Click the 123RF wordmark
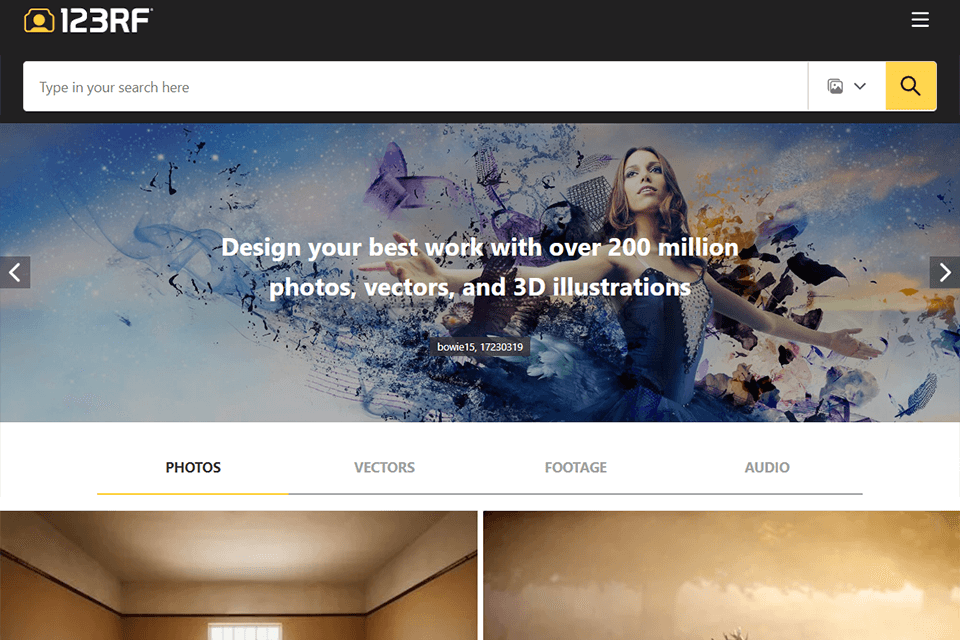This screenshot has height=640, width=960. tap(106, 21)
